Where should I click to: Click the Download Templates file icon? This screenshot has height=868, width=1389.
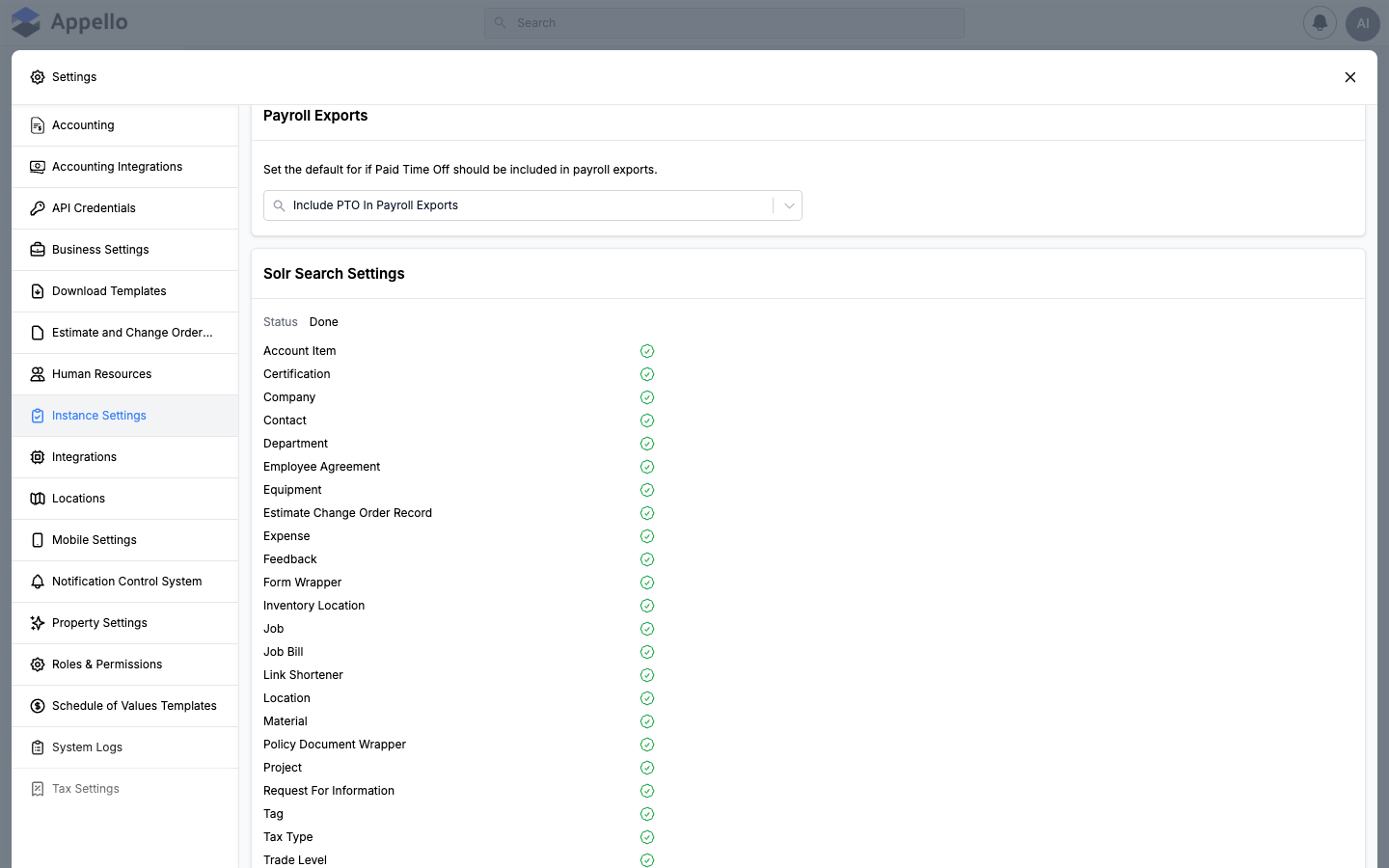pyautogui.click(x=38, y=291)
